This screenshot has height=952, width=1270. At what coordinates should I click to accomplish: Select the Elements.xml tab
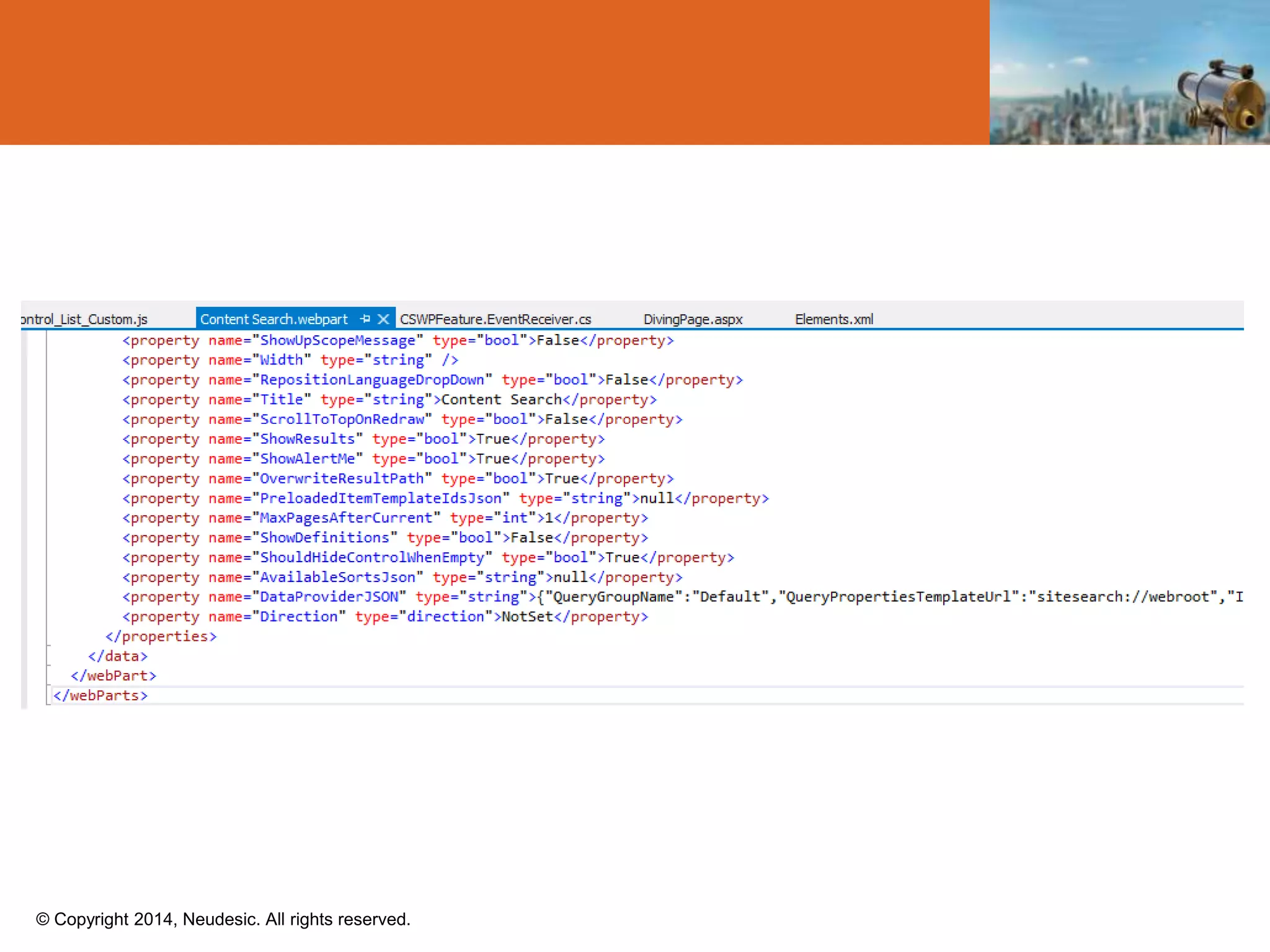[833, 319]
